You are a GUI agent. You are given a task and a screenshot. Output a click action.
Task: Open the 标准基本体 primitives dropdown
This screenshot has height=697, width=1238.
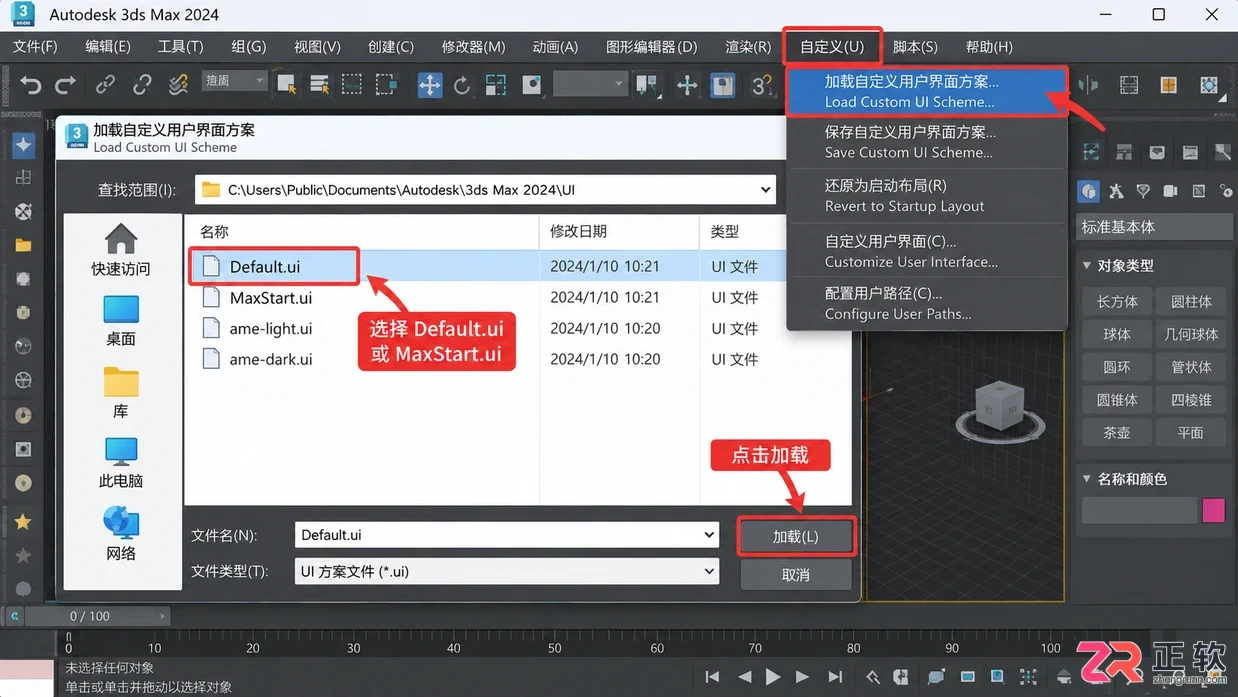coord(1156,227)
